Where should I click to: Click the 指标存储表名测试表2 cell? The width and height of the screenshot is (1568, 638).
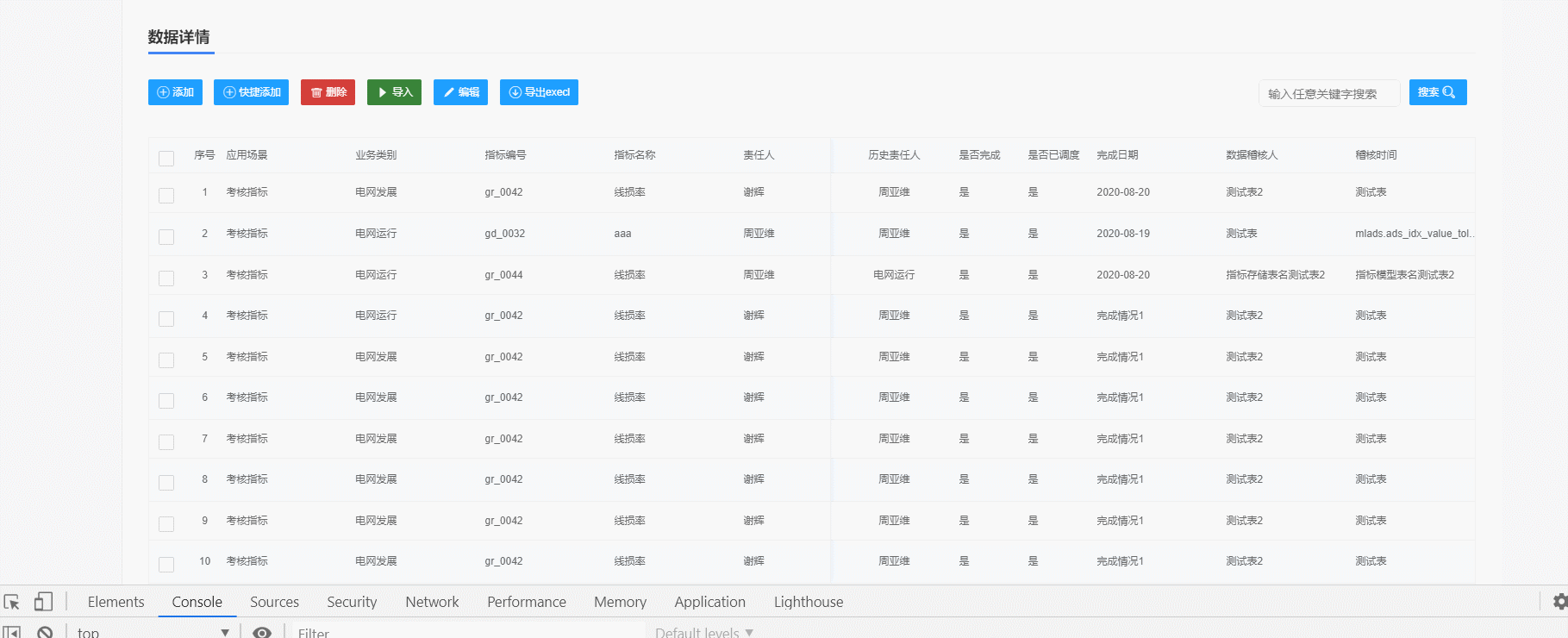[1275, 275]
